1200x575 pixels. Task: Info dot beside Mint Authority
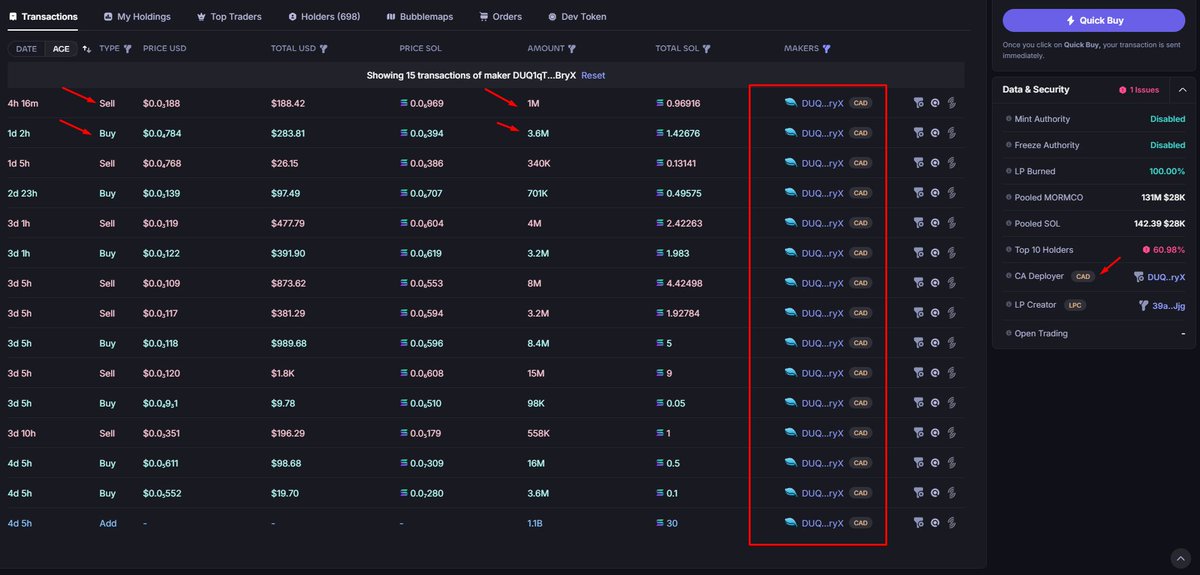coord(1008,119)
